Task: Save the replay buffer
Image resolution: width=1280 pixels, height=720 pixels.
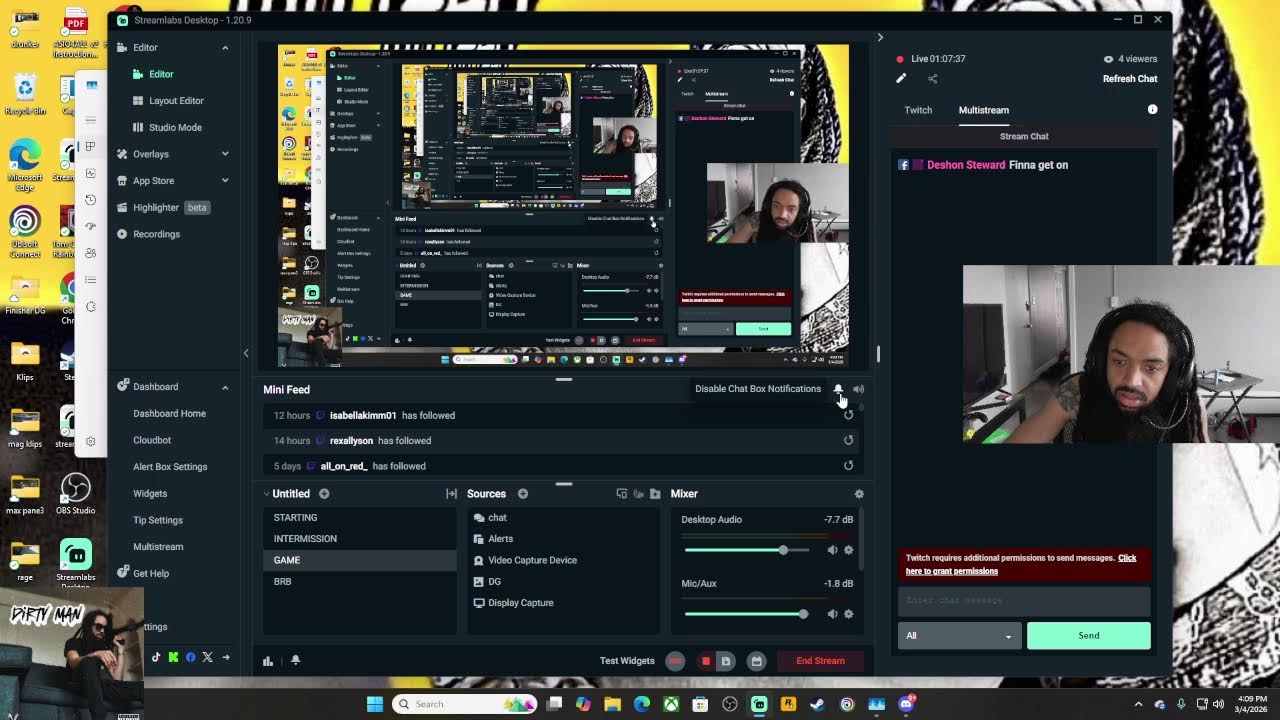Action: click(x=726, y=661)
